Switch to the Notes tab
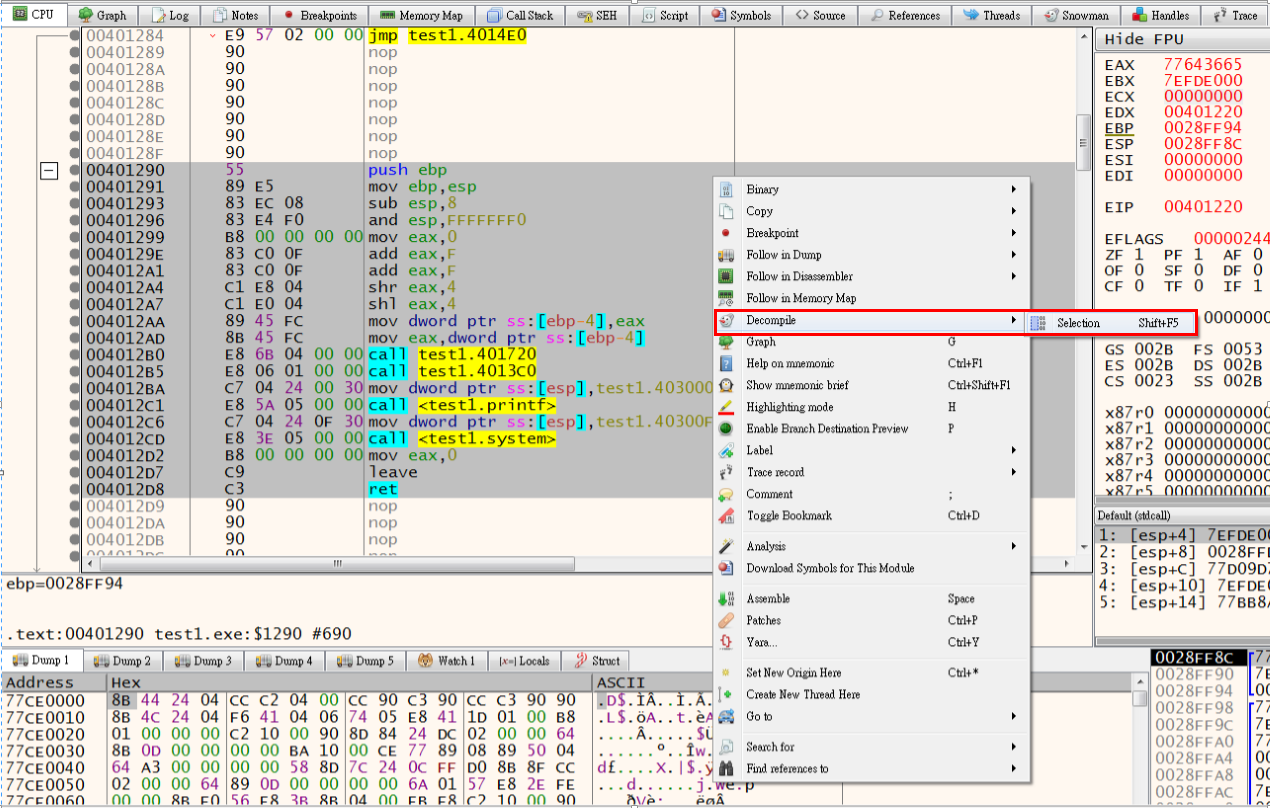 (x=235, y=15)
